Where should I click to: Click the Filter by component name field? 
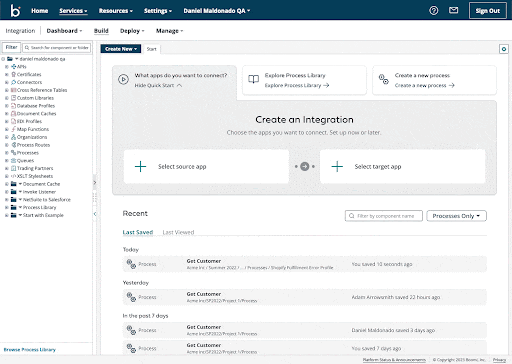(x=384, y=216)
